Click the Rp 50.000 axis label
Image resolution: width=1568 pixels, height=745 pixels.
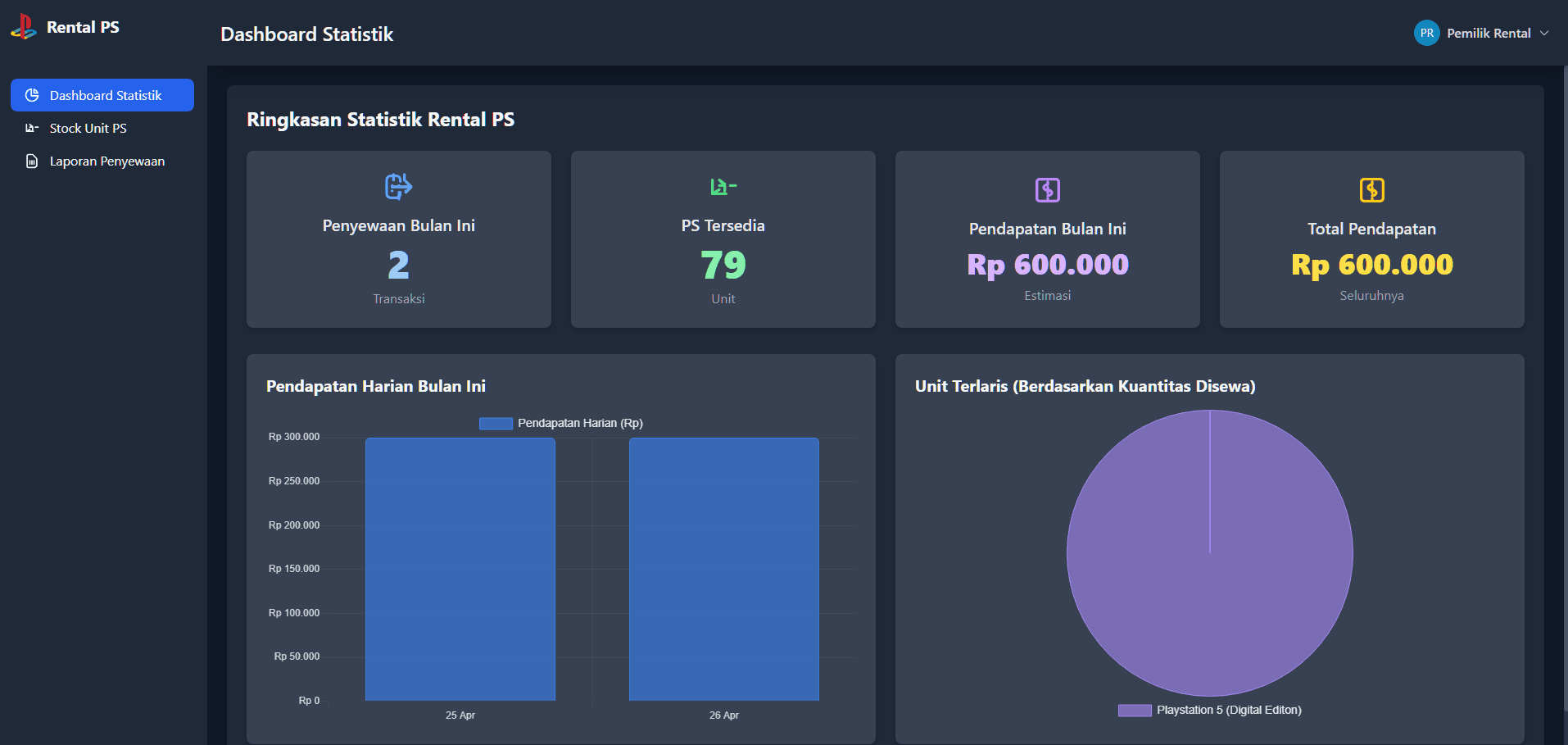(297, 656)
